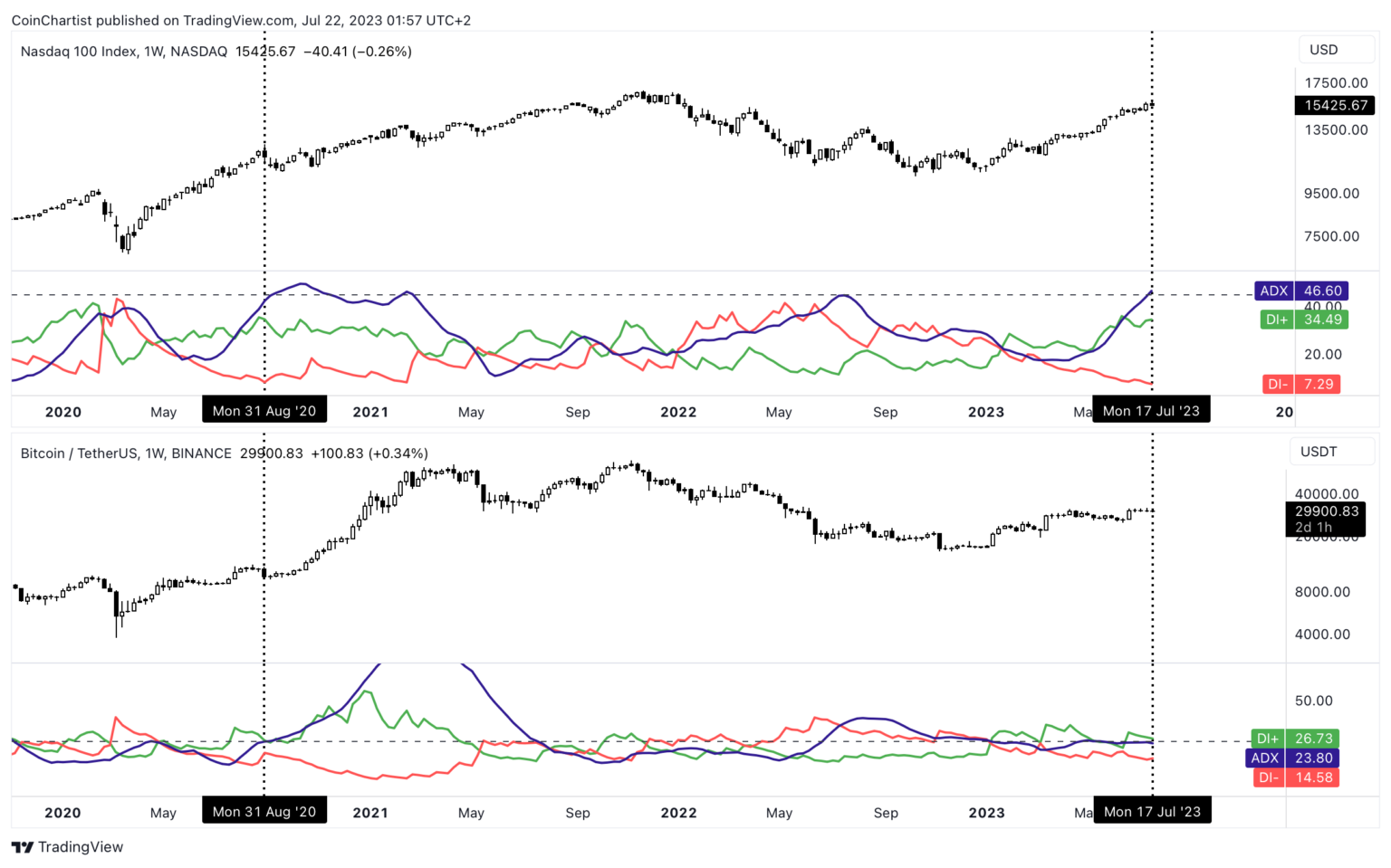Screen dimensions: 1391x868
Task: Click the Bitcoin price tag 29900.83
Action: [1326, 511]
